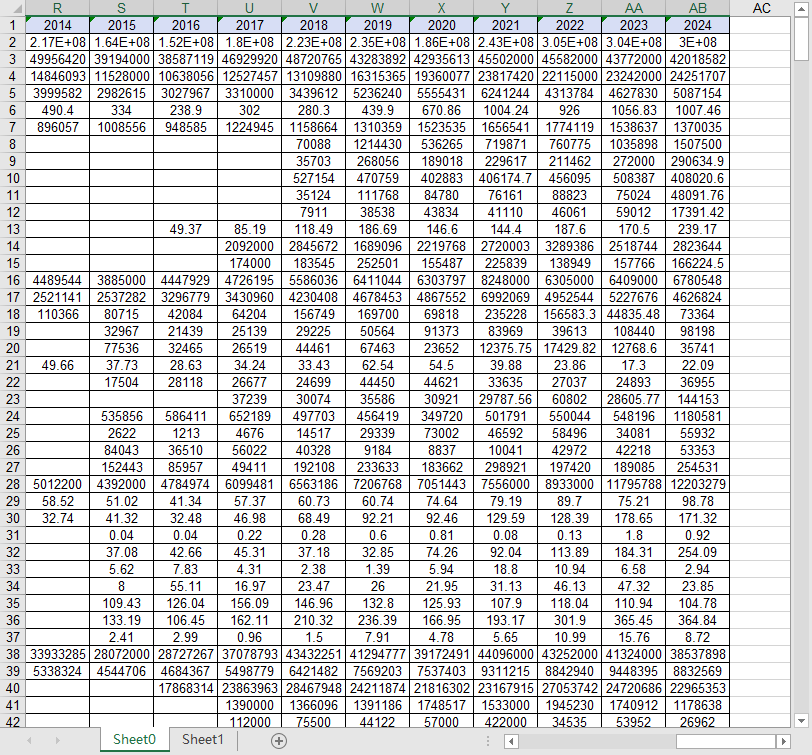Select column T header

point(185,8)
